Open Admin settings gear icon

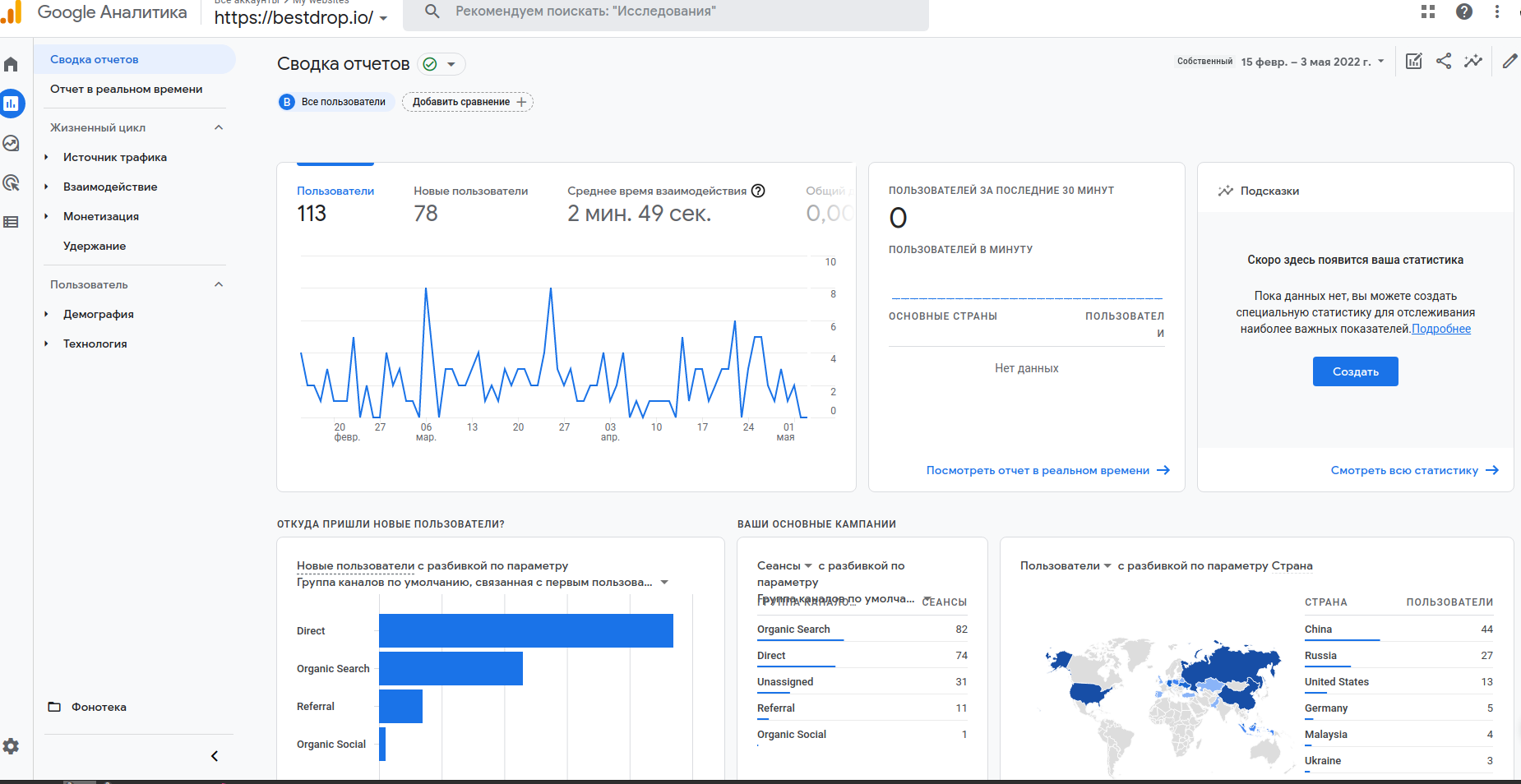[x=12, y=746]
